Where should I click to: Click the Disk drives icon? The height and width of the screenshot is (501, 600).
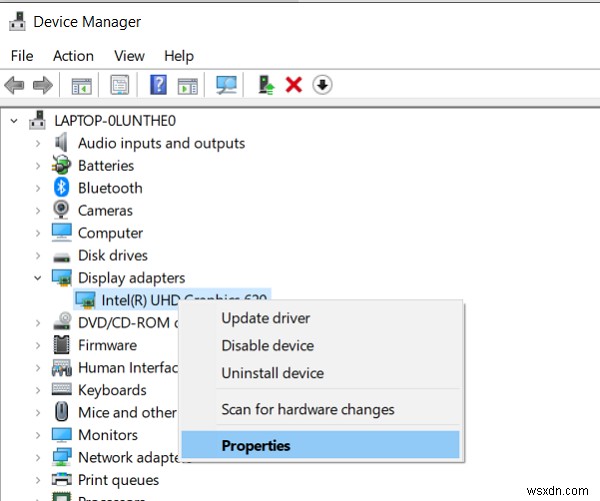62,257
